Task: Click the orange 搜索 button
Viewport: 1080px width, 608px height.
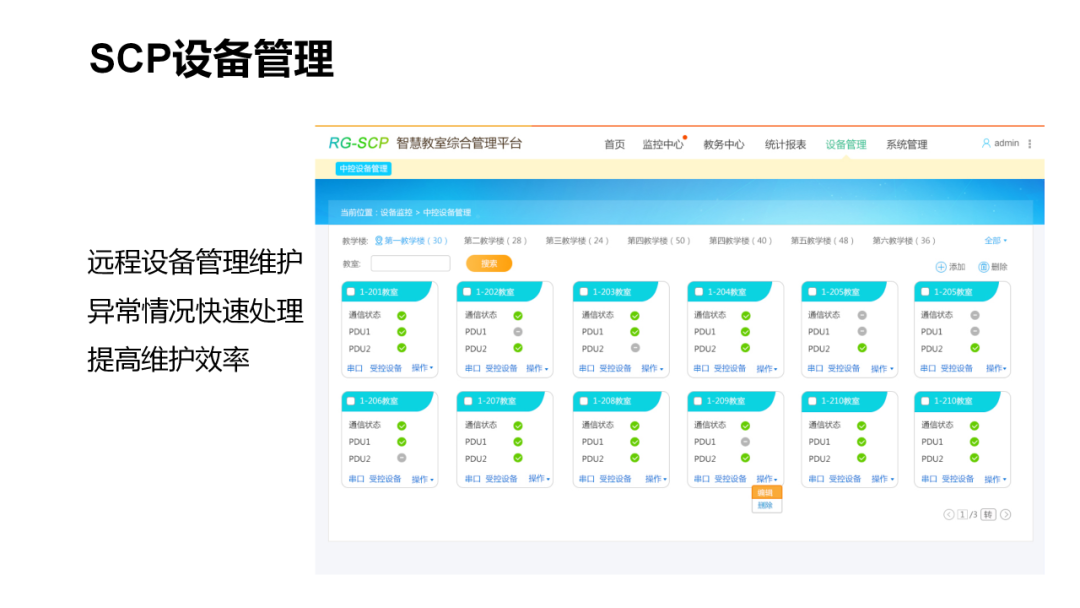Action: [x=489, y=264]
